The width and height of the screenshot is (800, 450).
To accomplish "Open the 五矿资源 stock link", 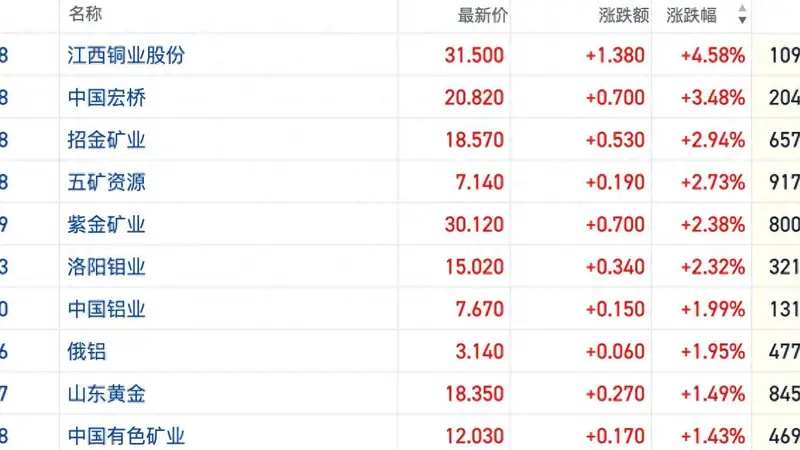I will (x=107, y=182).
